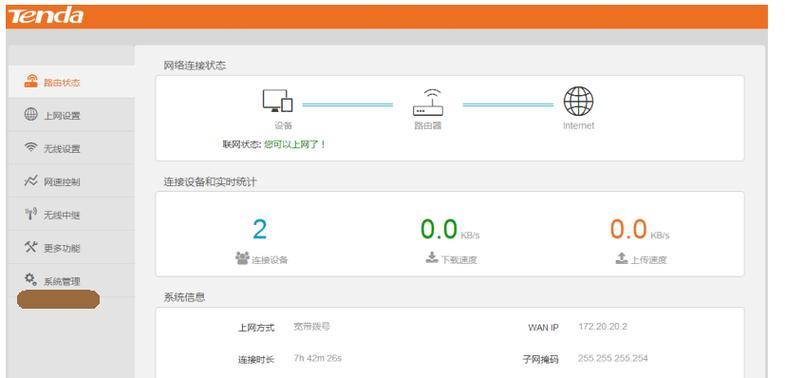The image size is (785, 378).
Task: Open the 上网设置 menu item
Action: (x=71, y=115)
